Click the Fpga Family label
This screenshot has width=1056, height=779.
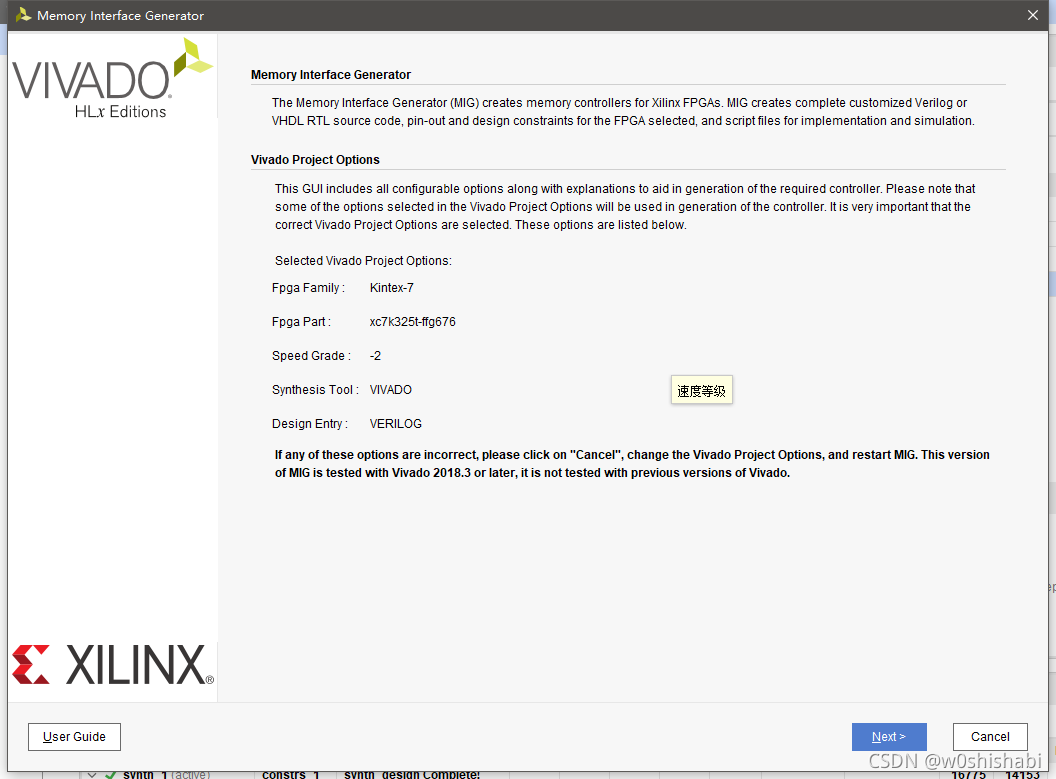[x=308, y=288]
